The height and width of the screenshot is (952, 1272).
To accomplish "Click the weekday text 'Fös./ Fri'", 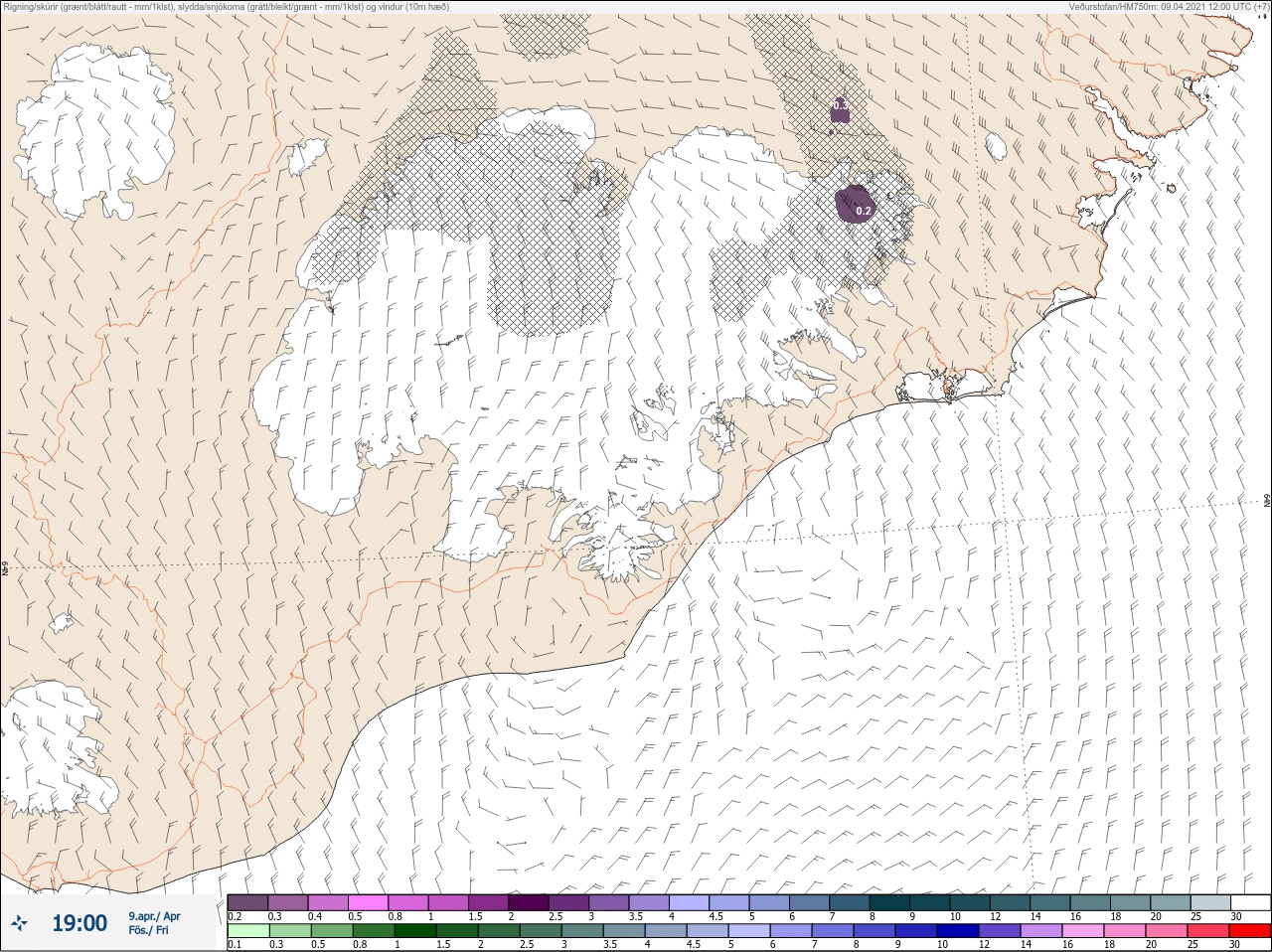I will tap(148, 930).
